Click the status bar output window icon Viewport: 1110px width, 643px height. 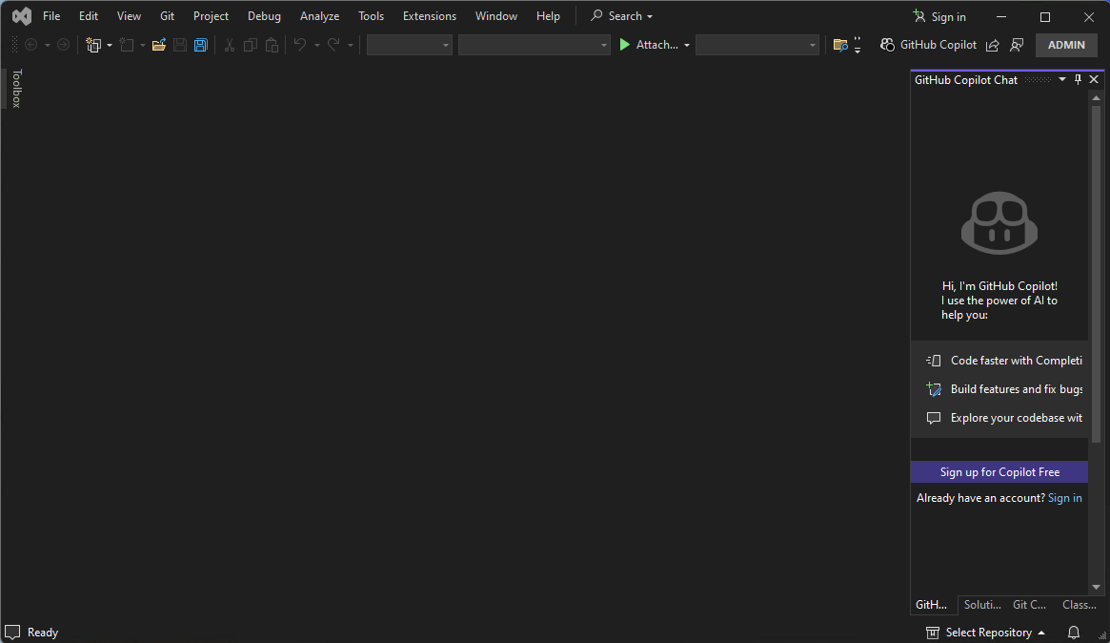[13, 632]
